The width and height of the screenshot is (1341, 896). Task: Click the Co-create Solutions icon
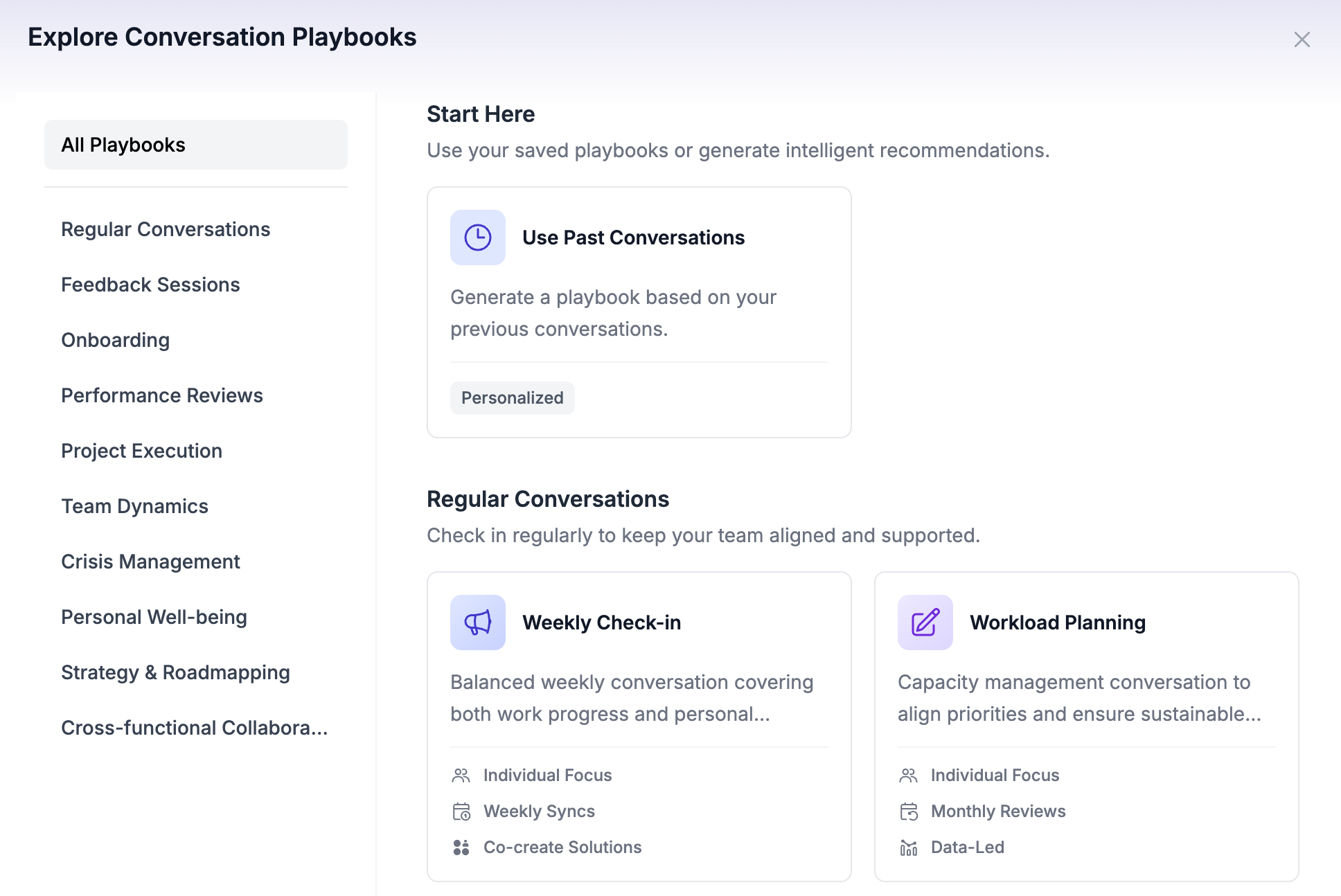[461, 847]
